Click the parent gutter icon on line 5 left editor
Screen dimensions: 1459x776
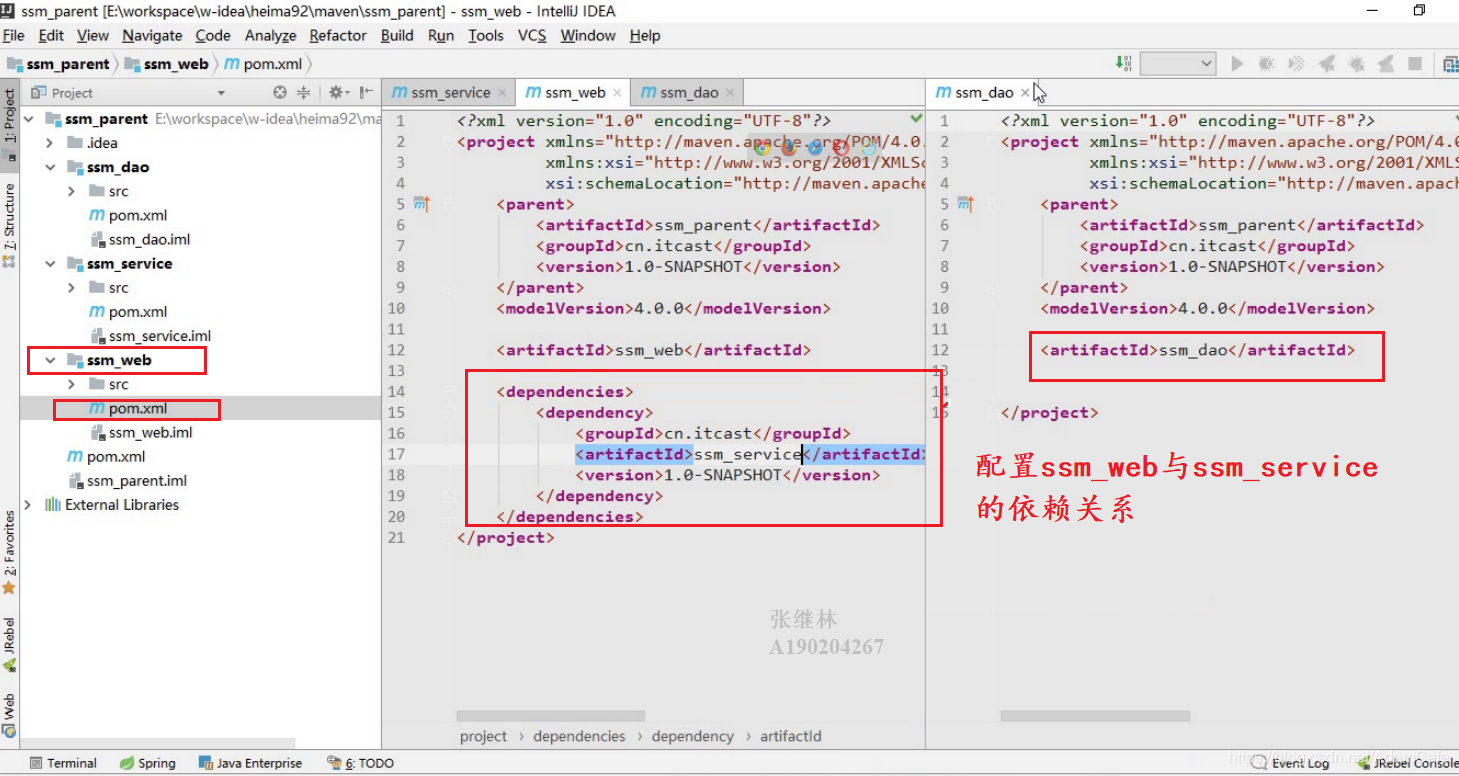(x=421, y=204)
